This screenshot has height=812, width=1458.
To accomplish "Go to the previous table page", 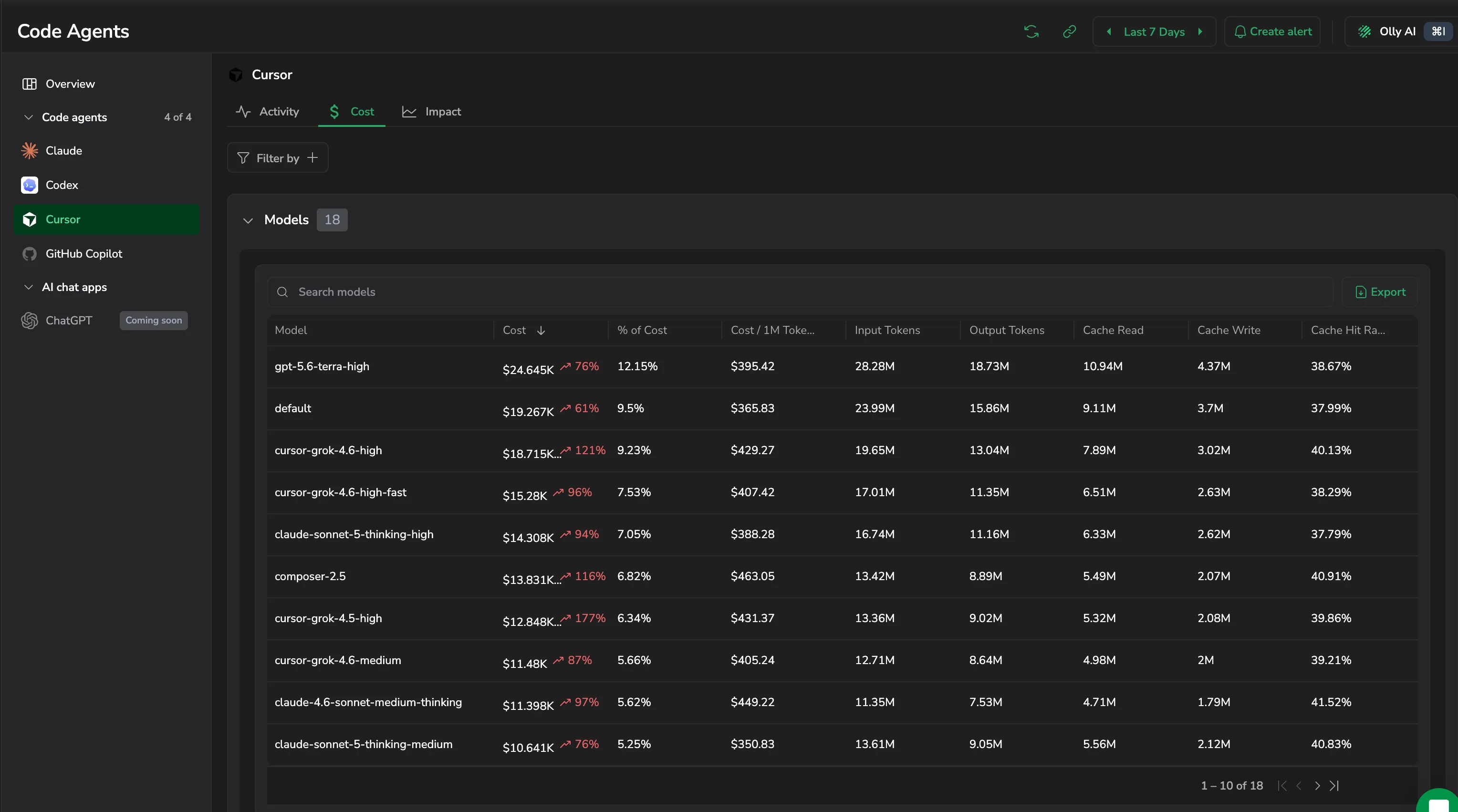I will (x=1299, y=785).
